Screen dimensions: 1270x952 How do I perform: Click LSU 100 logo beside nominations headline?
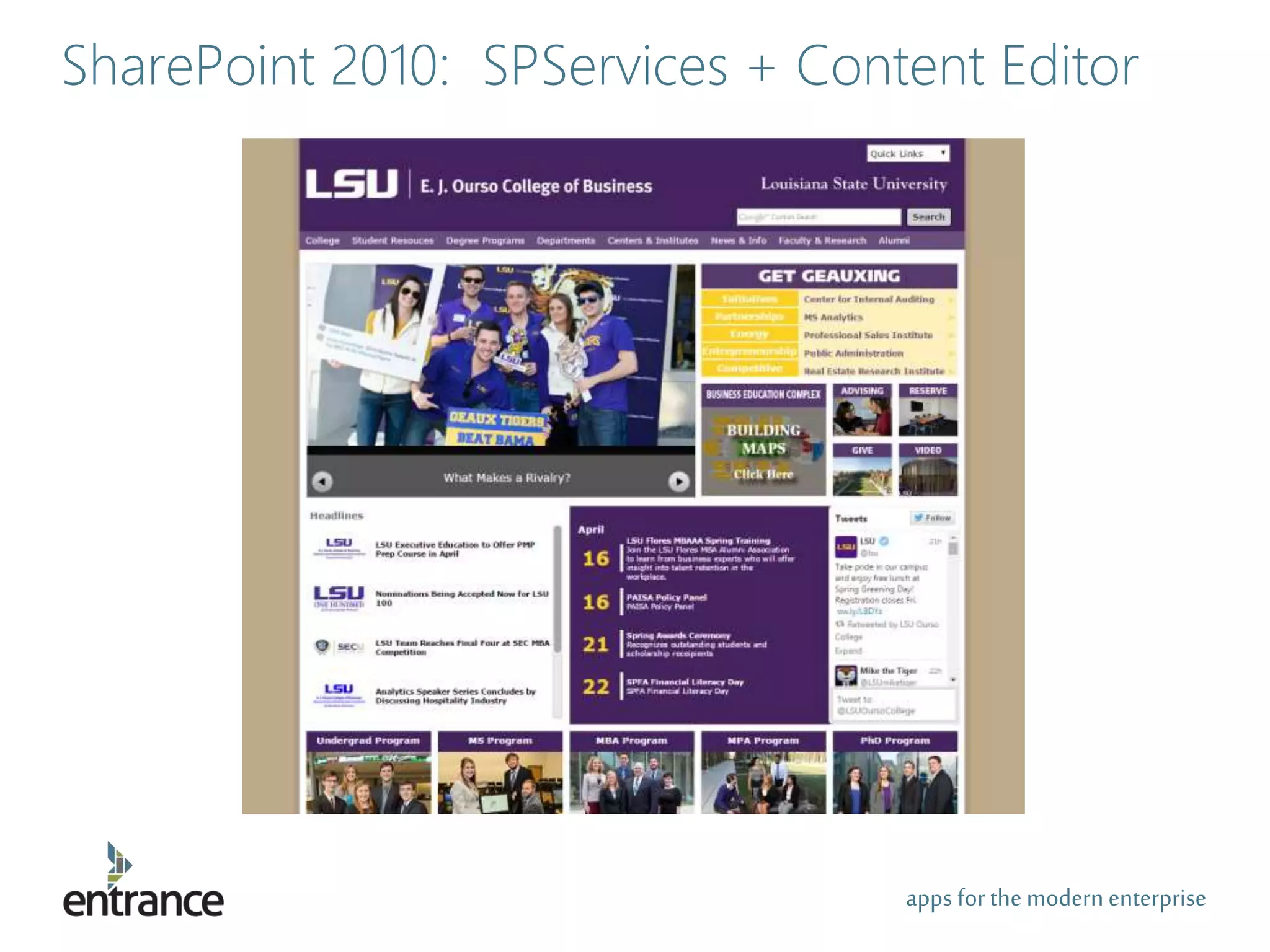pos(339,598)
